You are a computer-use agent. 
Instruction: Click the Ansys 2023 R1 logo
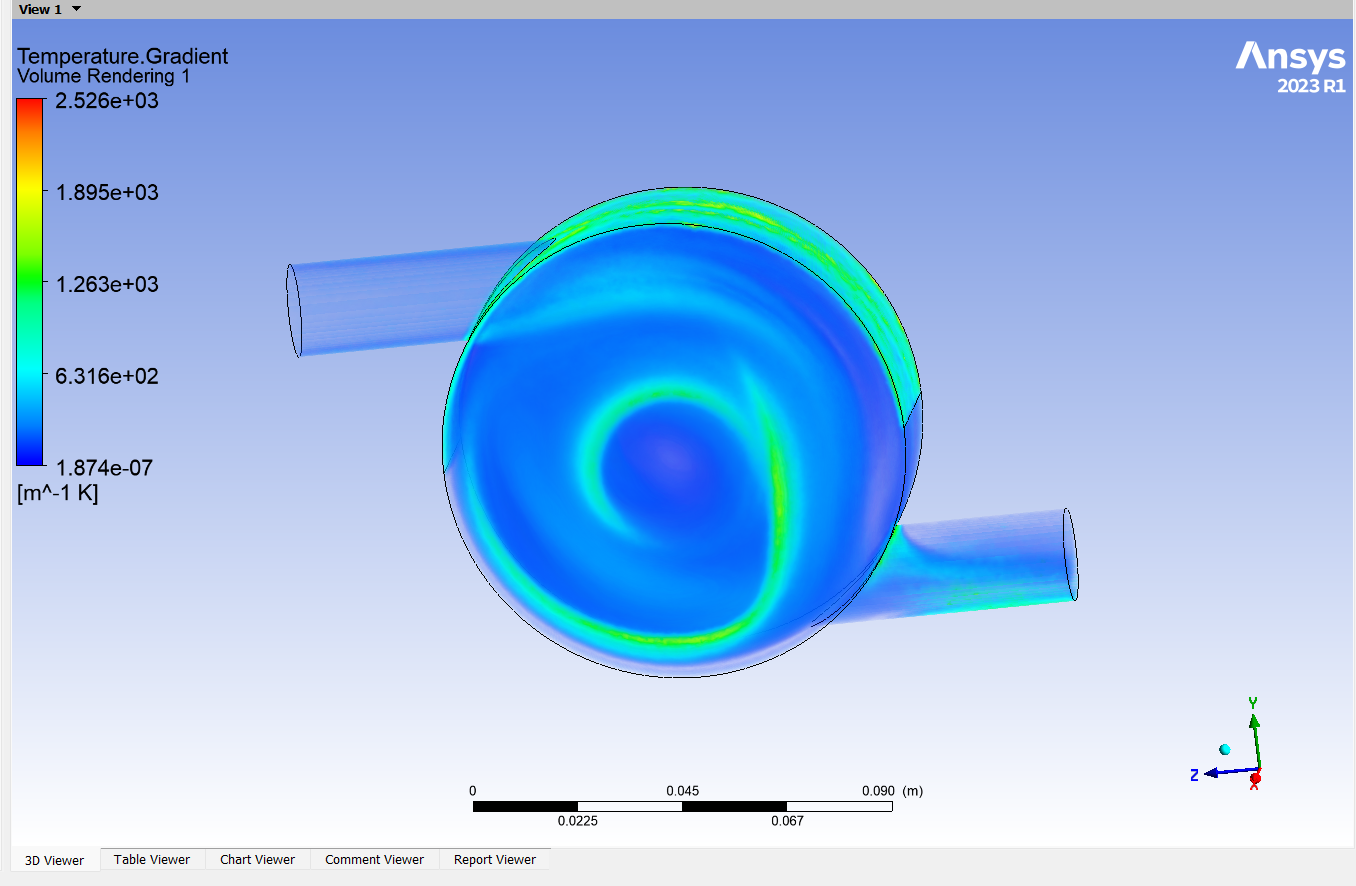1290,66
